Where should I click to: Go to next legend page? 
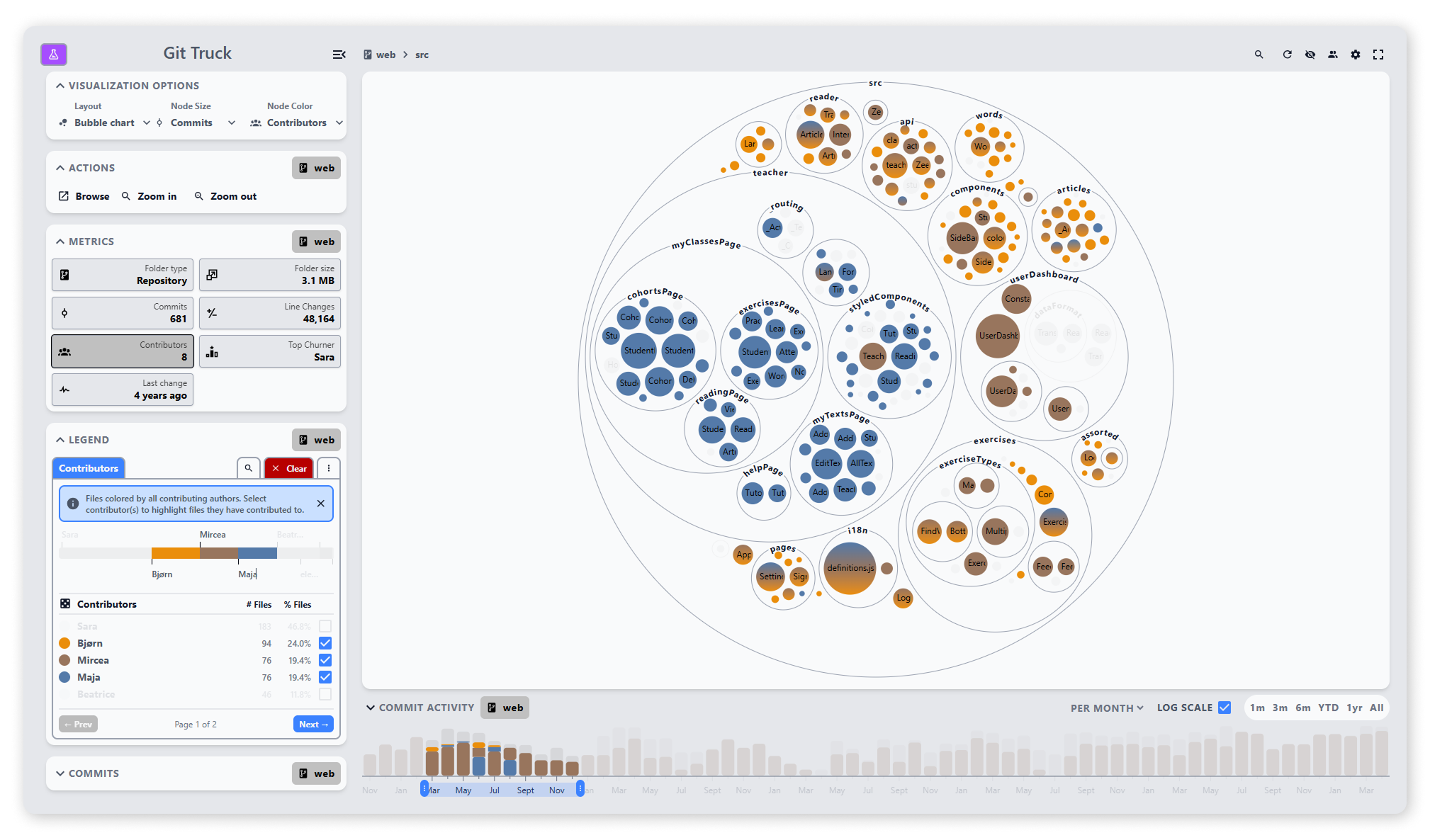point(313,724)
